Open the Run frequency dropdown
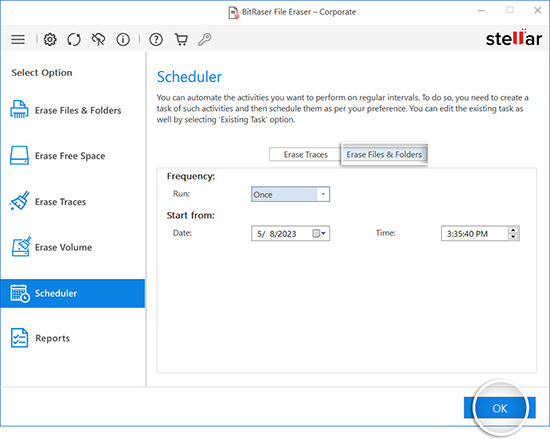The height and width of the screenshot is (439, 550). 290,194
